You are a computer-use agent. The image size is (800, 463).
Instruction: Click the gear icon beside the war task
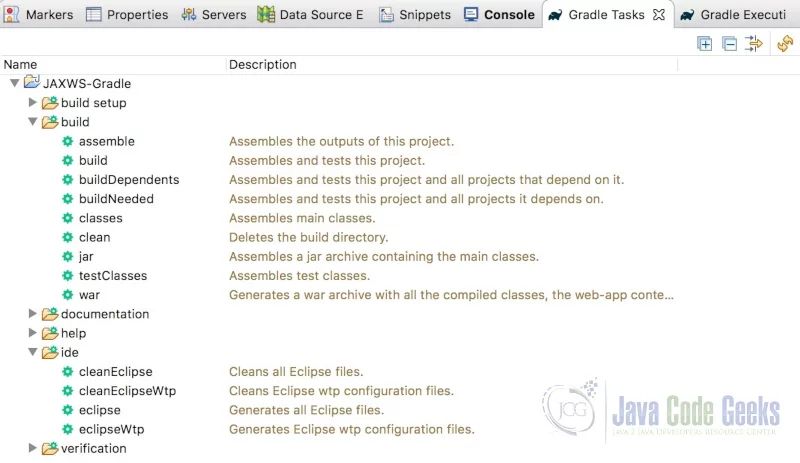pos(67,295)
